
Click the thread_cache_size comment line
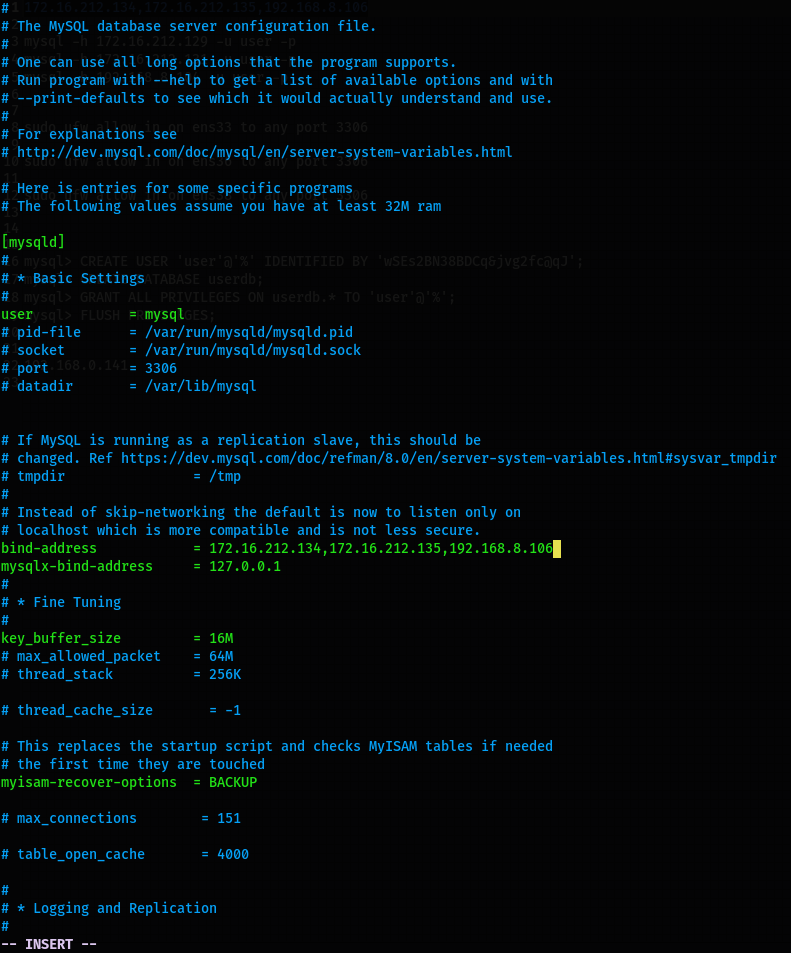point(121,710)
